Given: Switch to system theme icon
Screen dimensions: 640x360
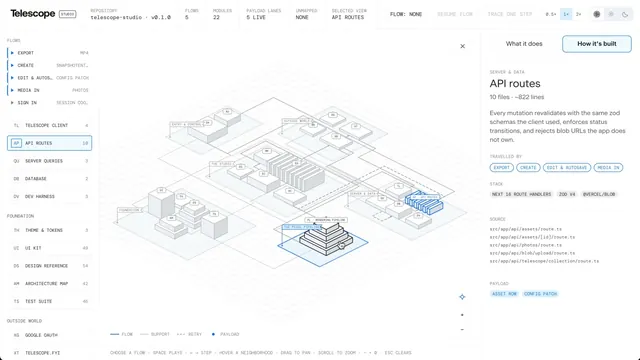Looking at the screenshot, I should tap(597, 14).
